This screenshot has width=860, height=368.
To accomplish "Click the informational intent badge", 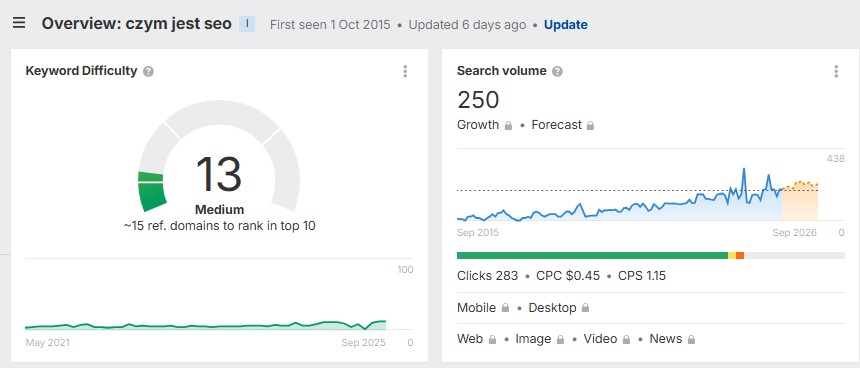I will 247,24.
